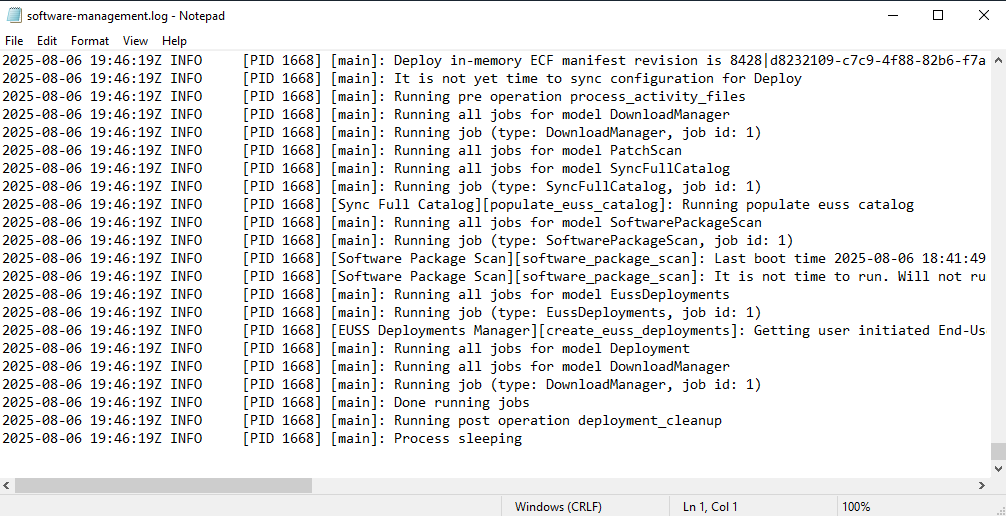Expand the Format menu

pos(90,41)
